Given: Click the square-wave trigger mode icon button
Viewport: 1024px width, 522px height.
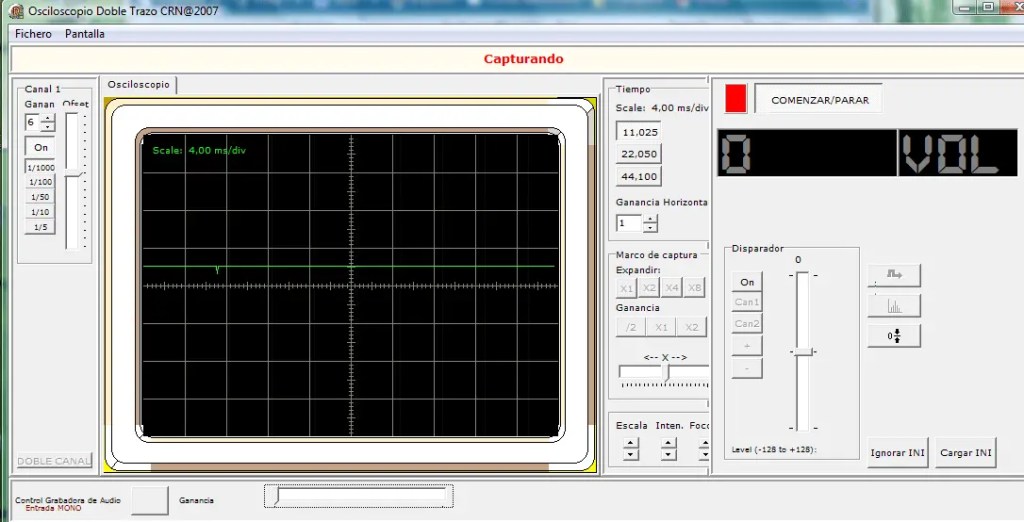Looking at the screenshot, I should pyautogui.click(x=894, y=276).
